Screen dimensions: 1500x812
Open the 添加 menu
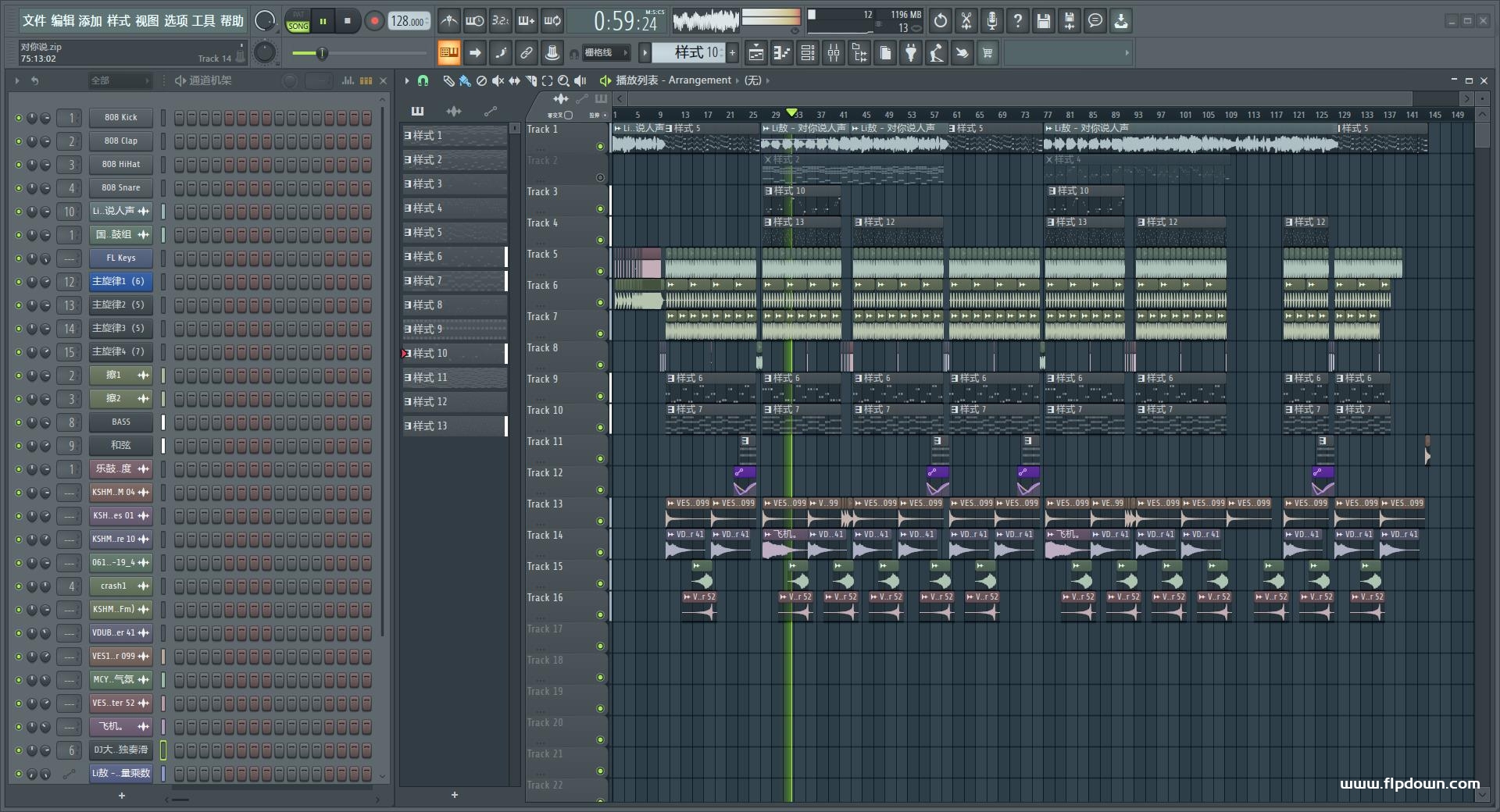[x=91, y=21]
